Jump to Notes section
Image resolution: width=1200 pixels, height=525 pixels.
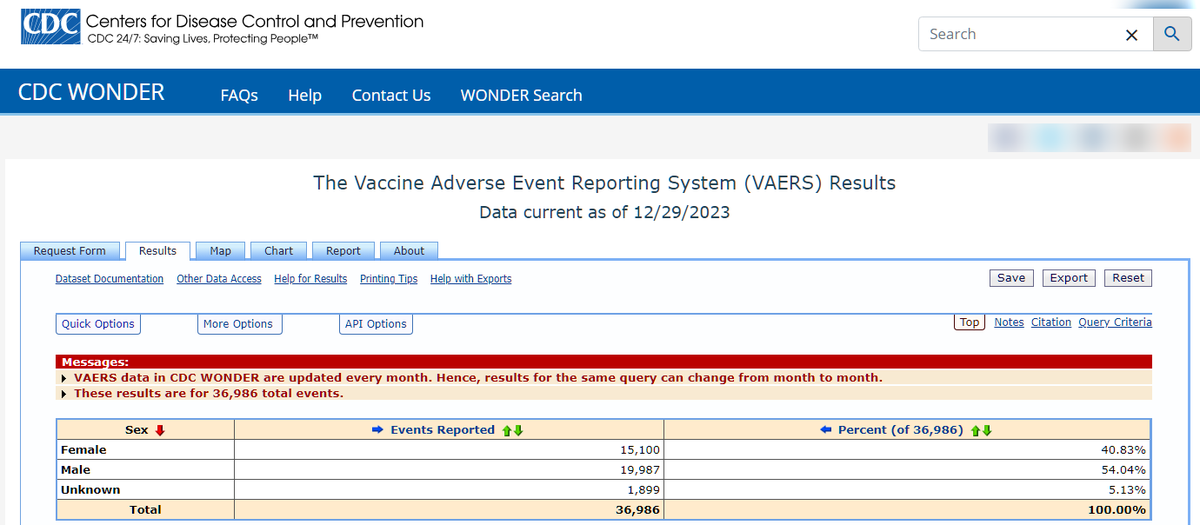pos(1009,322)
